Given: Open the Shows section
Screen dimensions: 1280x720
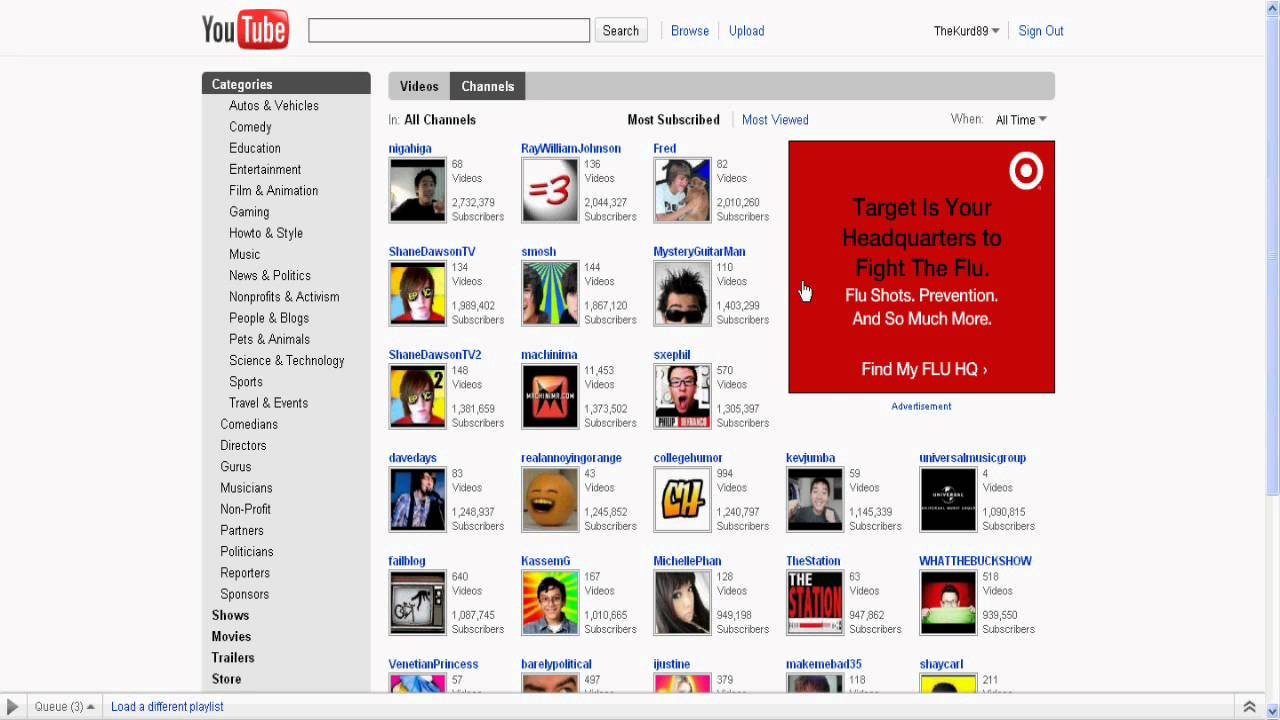Looking at the screenshot, I should (230, 616).
